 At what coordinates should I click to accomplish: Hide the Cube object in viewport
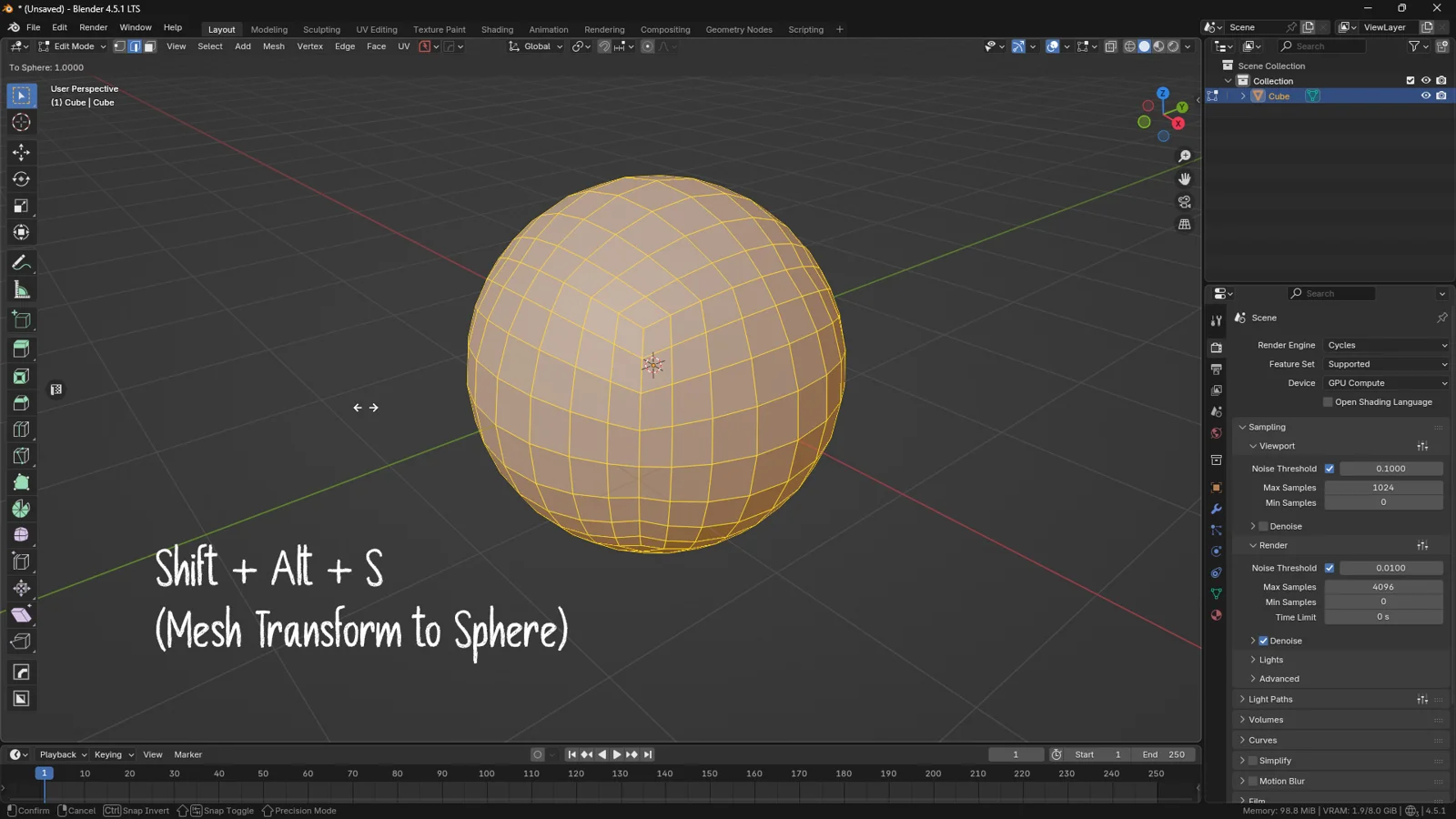(x=1426, y=96)
